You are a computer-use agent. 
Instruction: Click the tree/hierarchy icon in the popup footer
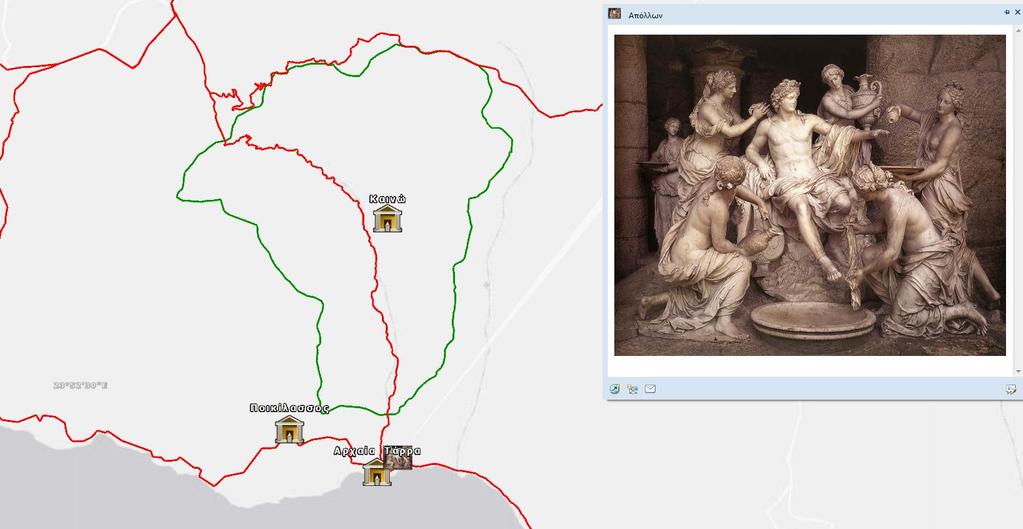pos(632,389)
